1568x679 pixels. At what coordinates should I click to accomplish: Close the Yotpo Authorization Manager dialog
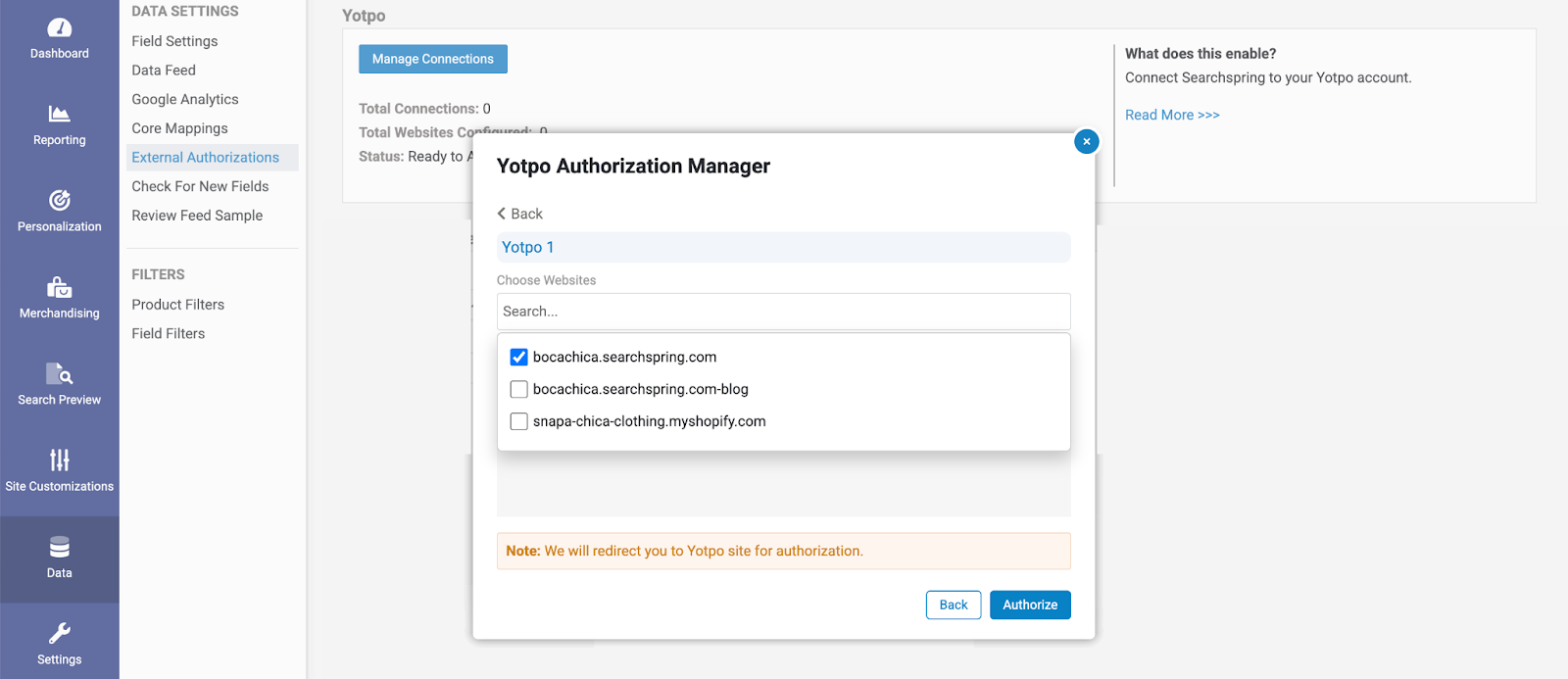point(1086,141)
